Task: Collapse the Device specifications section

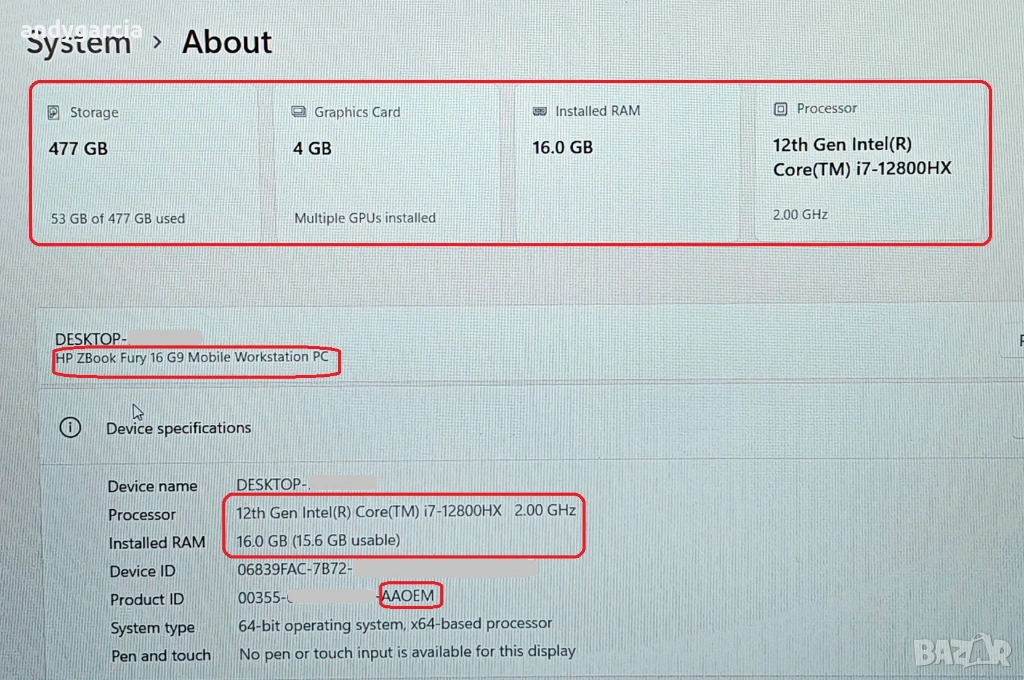Action: click(179, 428)
